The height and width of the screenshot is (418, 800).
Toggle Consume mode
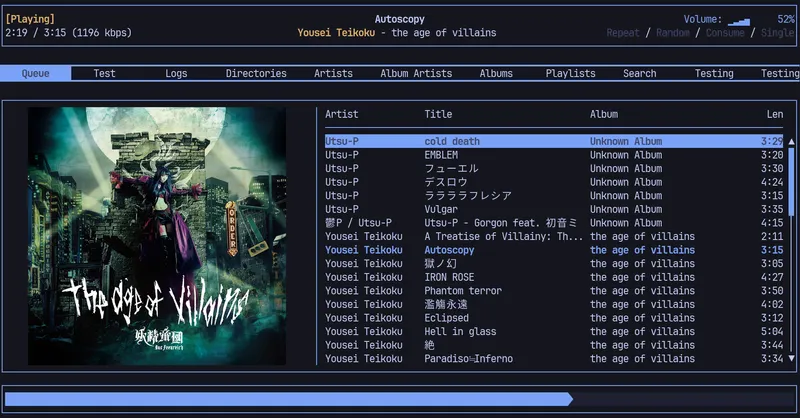click(x=725, y=33)
